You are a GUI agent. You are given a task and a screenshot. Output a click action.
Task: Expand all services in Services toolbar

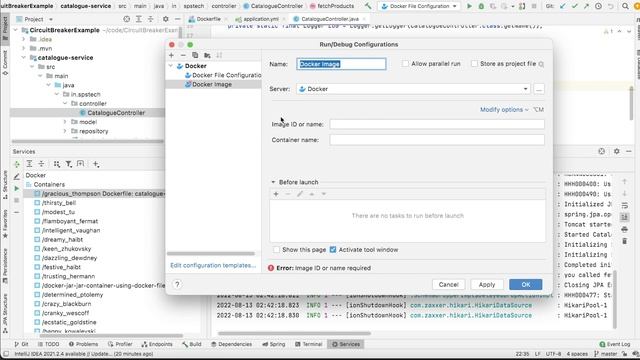(x=29, y=164)
